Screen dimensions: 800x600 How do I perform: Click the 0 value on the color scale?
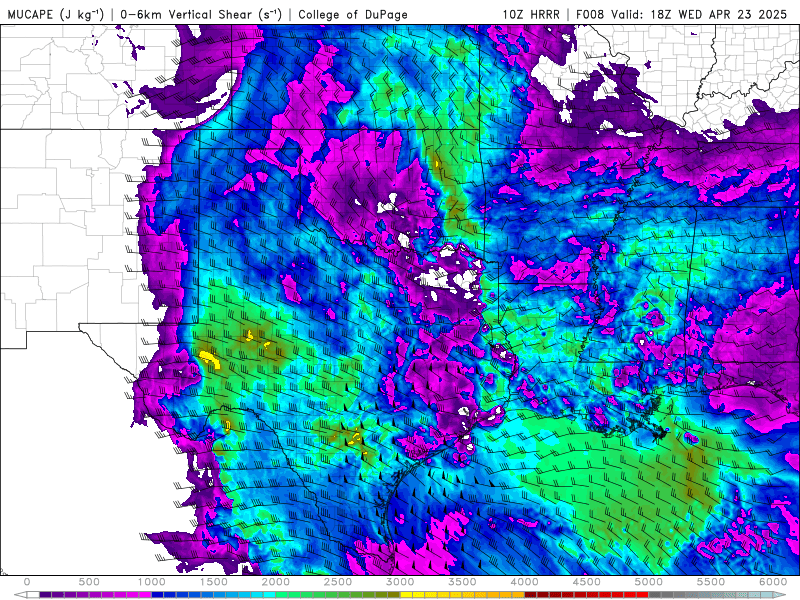tap(27, 582)
